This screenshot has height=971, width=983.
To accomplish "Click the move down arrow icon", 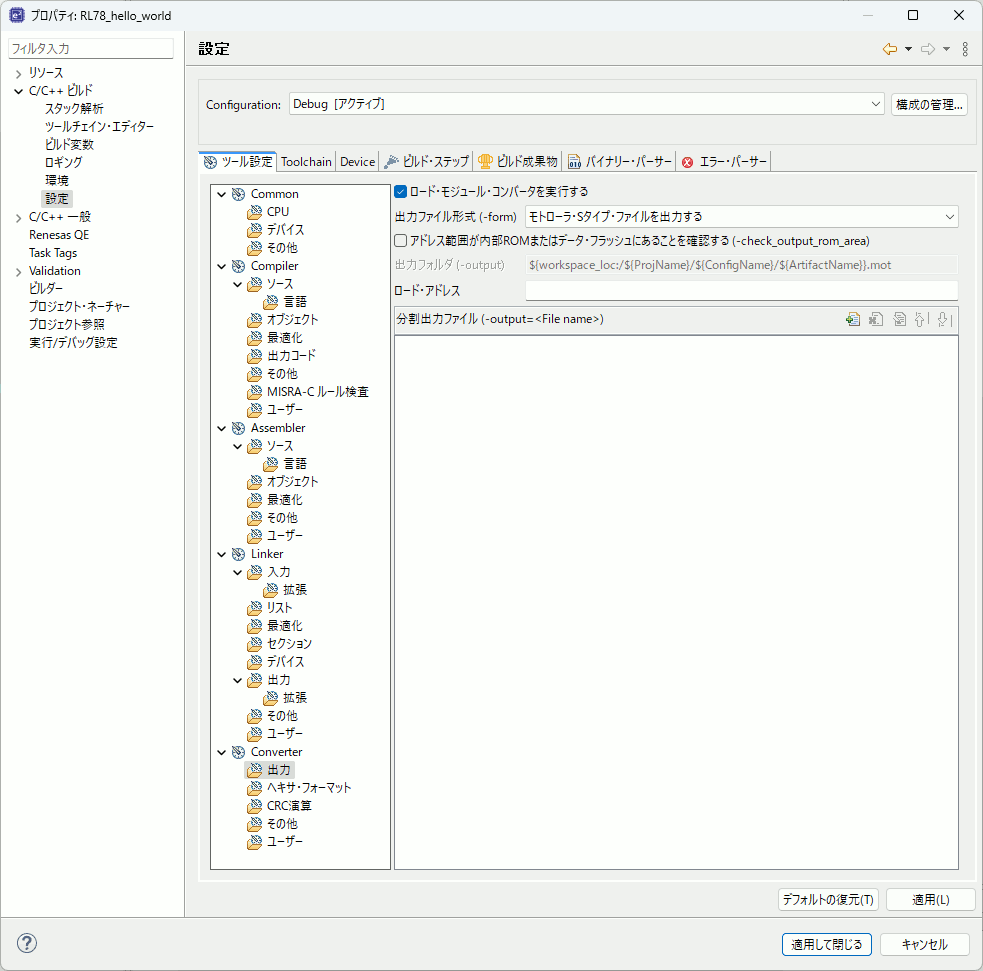I will click(944, 320).
